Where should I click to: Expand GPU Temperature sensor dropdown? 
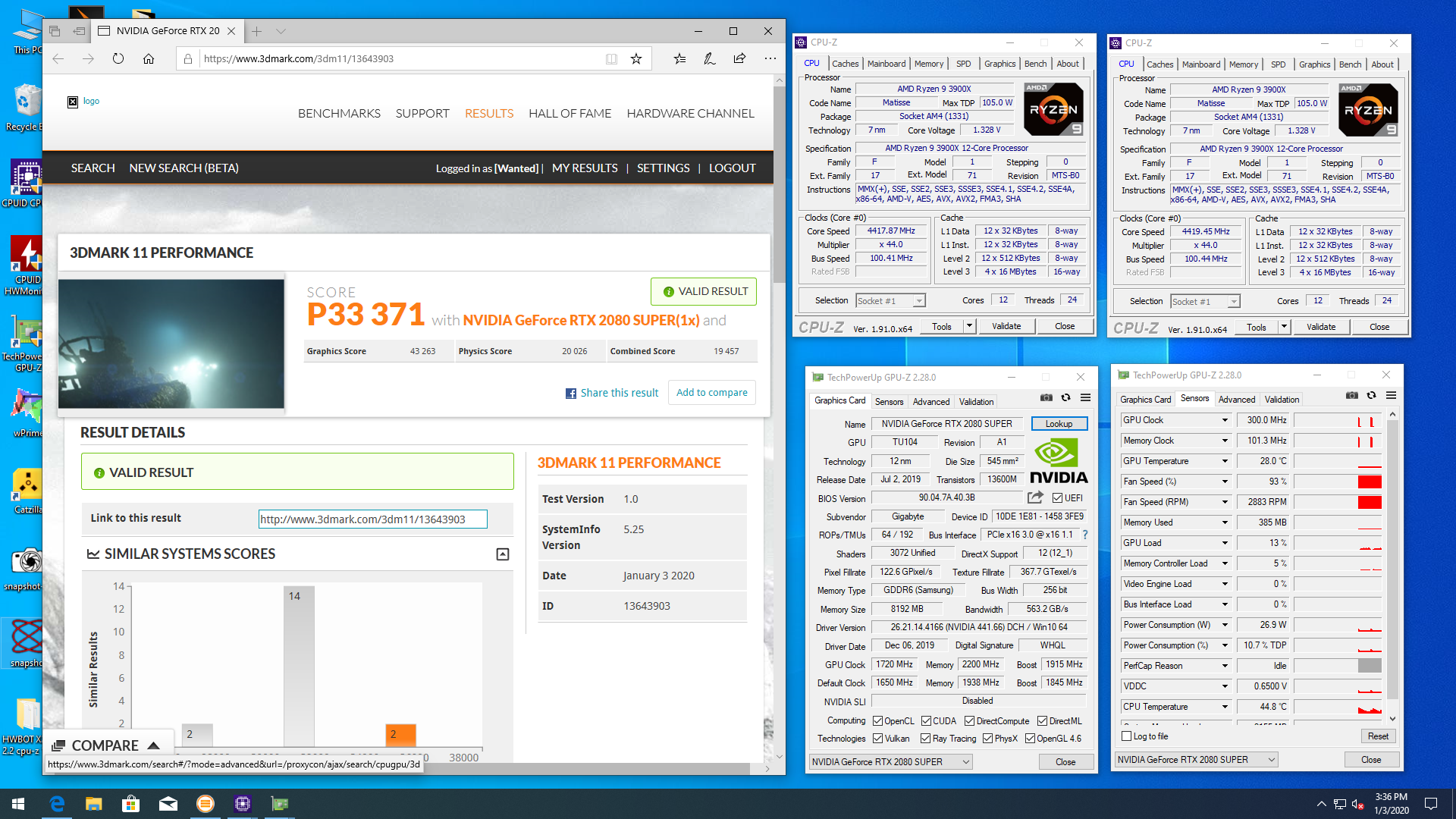point(1224,461)
